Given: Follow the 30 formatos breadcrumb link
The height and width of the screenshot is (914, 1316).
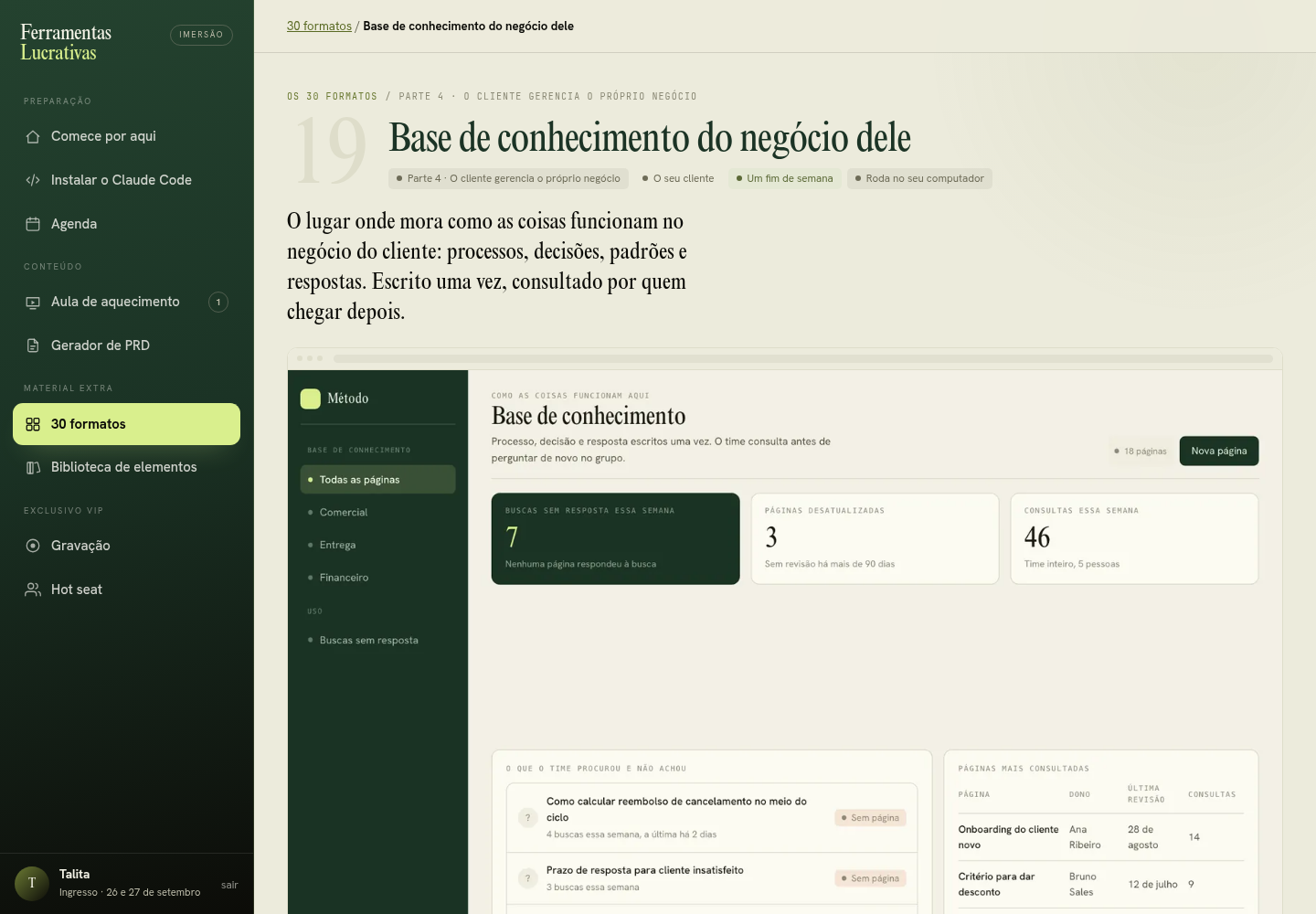Looking at the screenshot, I should point(319,26).
